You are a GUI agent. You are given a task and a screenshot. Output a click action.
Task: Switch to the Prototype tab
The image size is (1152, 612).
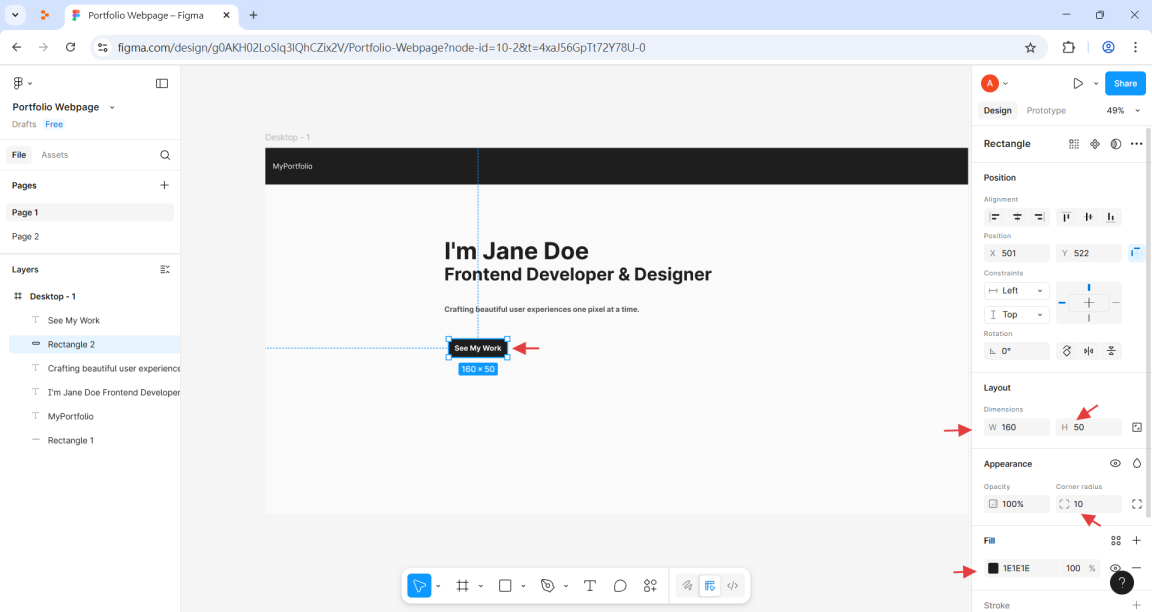[x=1046, y=111]
